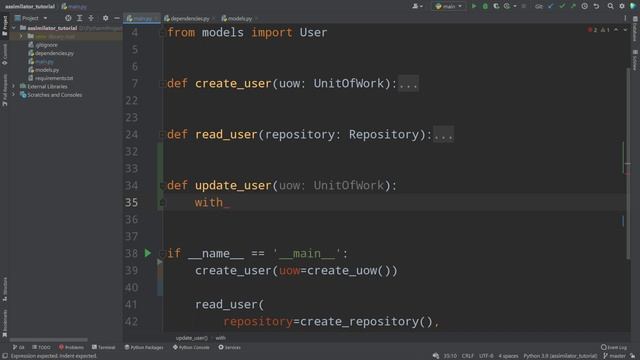Open the TODO tool window
Screen dimensions: 640x360
pos(41,347)
